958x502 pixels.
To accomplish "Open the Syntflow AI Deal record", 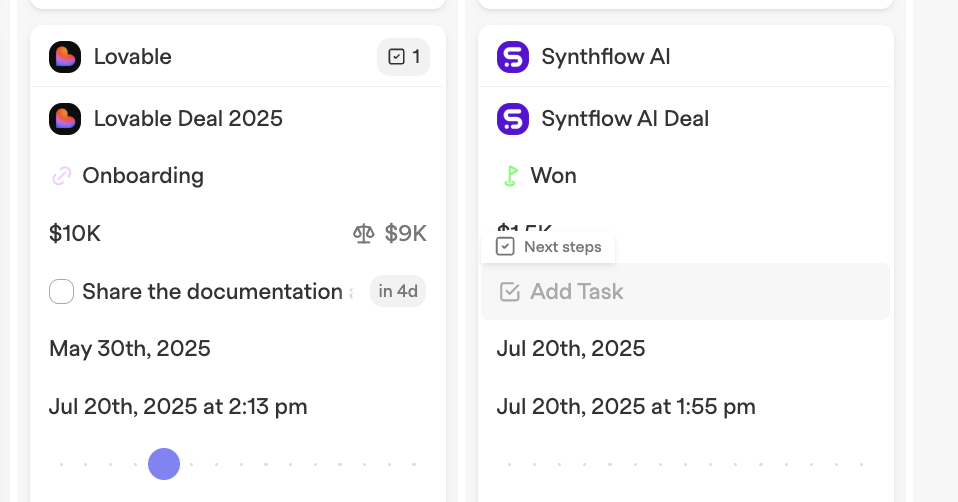I will click(x=625, y=118).
